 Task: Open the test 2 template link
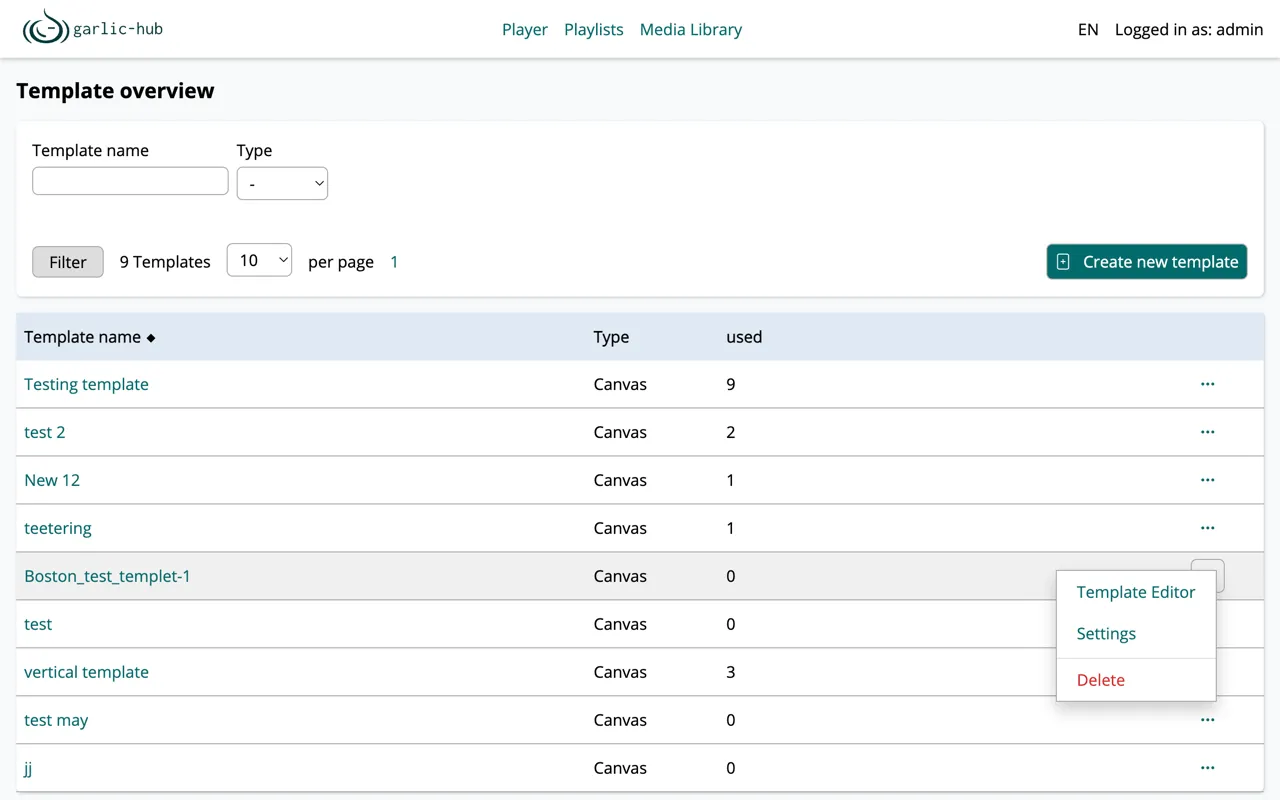(x=45, y=432)
